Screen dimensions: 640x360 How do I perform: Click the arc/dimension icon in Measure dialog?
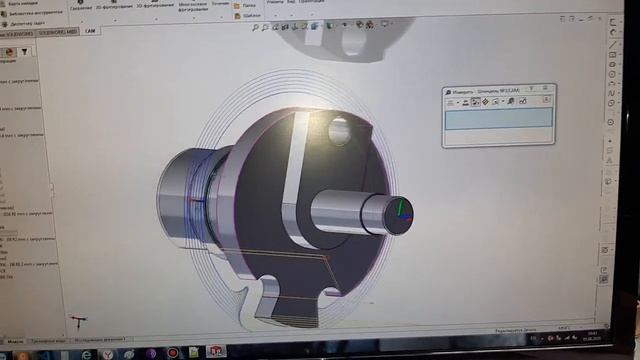[x=451, y=103]
